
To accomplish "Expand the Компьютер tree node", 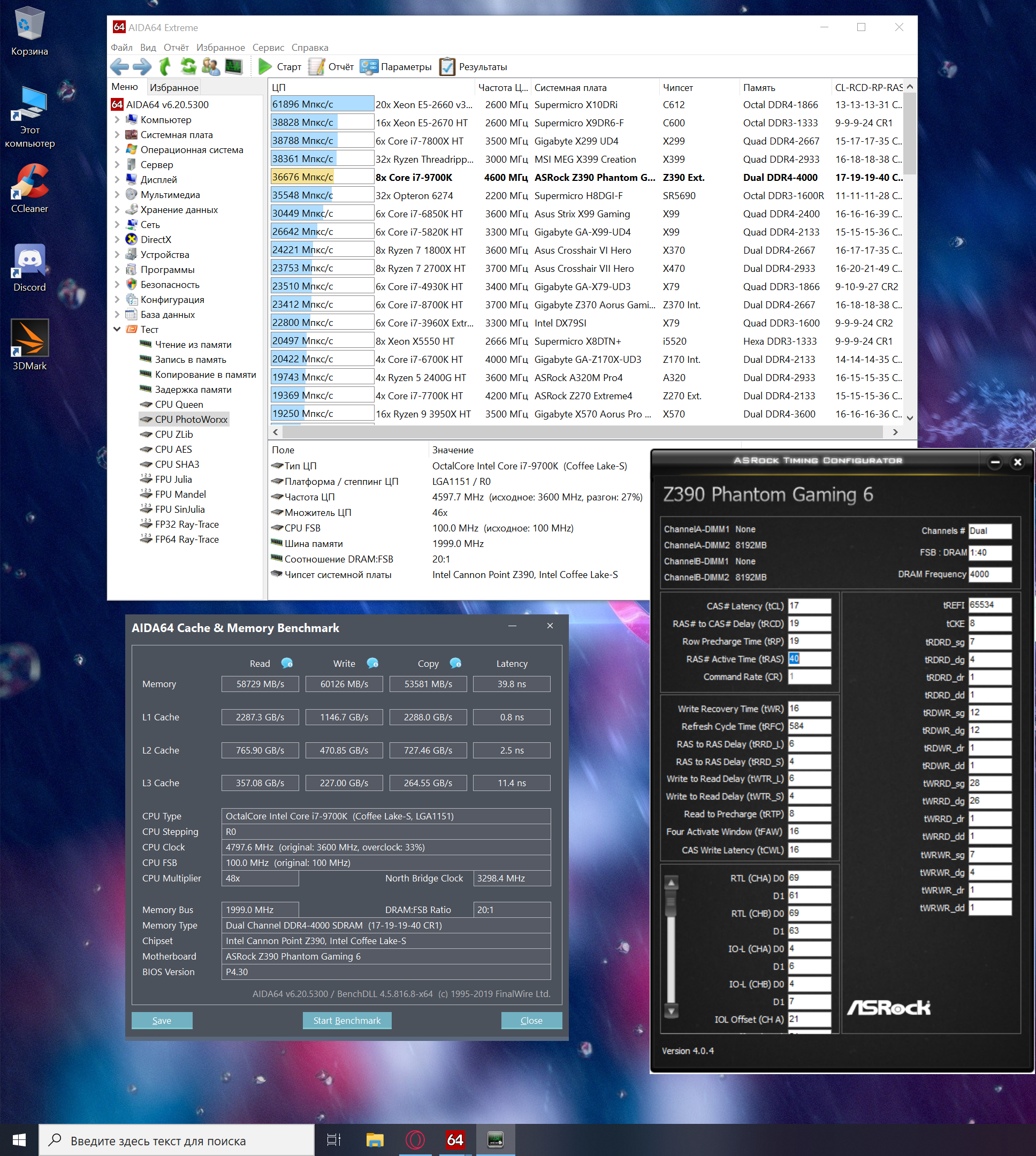I will click(117, 119).
